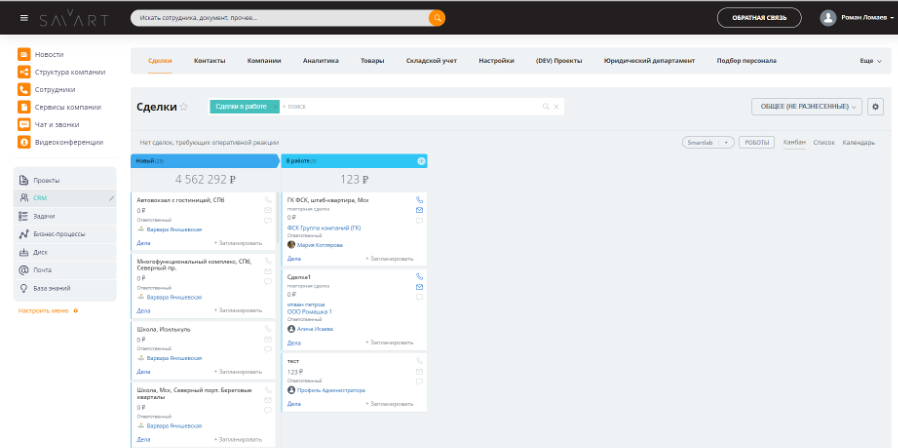This screenshot has width=898, height=448.
Task: Open Структура компании in the sidebar
Action: tap(69, 72)
